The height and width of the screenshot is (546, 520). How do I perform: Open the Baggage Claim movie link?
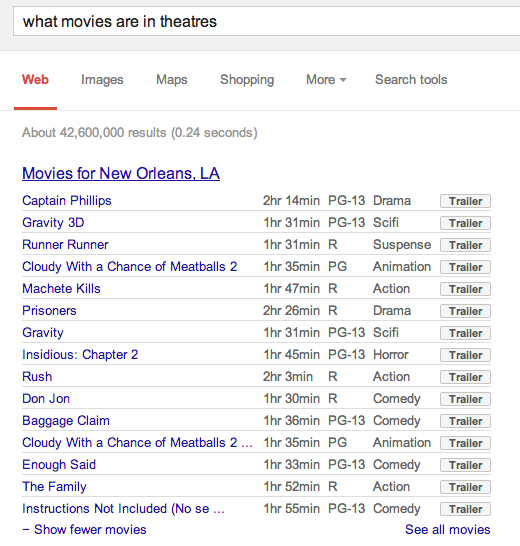coord(66,421)
